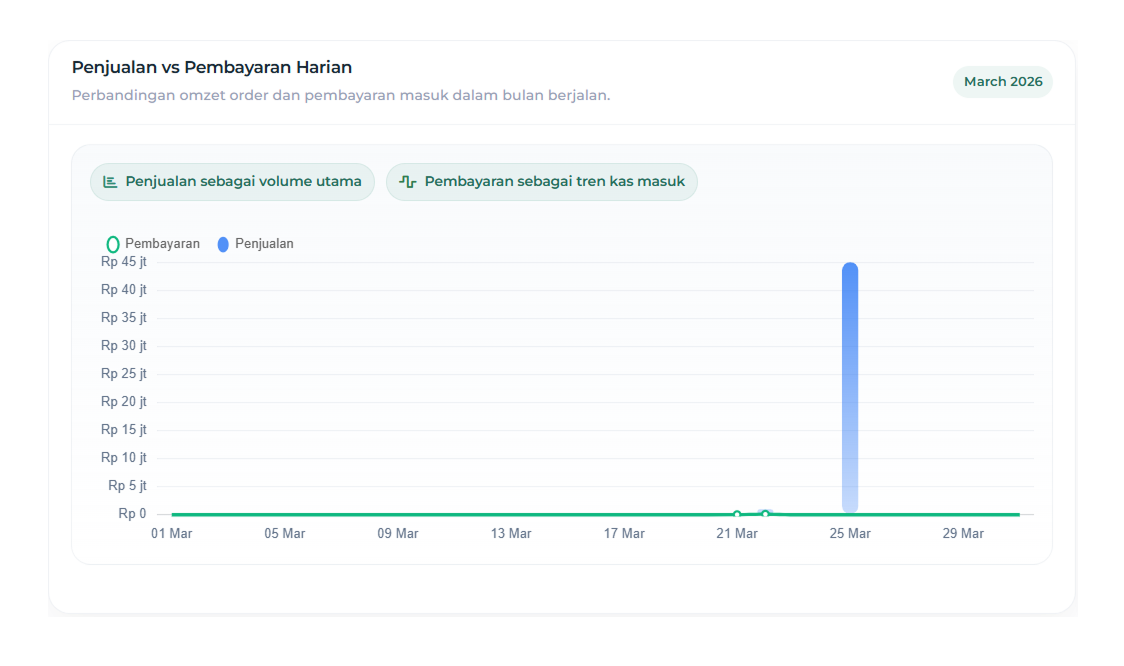The width and height of the screenshot is (1124, 666).
Task: Click the March 2026 period badge
Action: point(1003,82)
